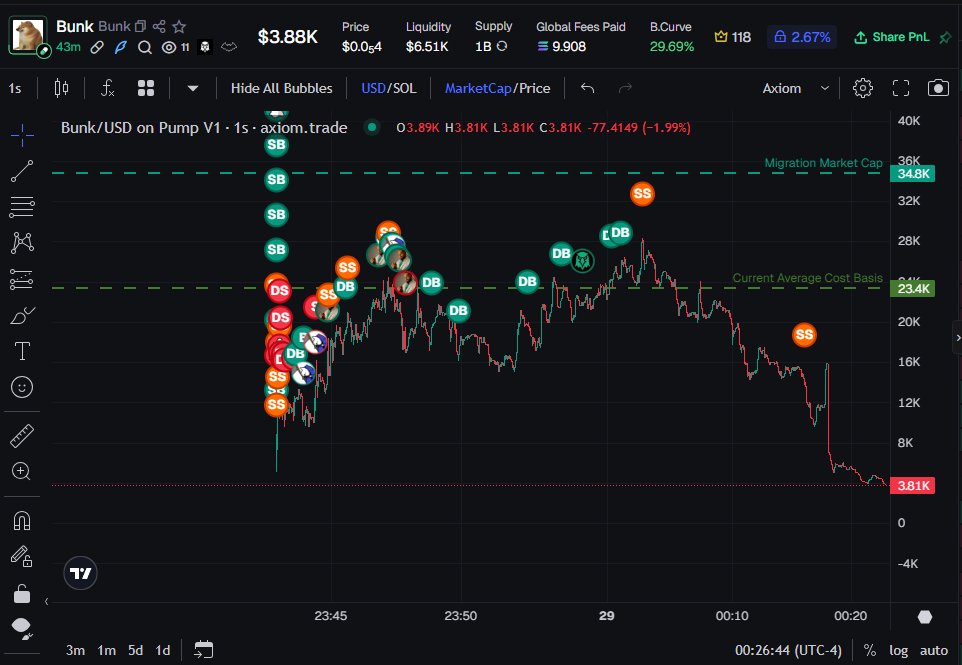Open chart settings gear
This screenshot has height=665, width=962.
click(x=863, y=88)
